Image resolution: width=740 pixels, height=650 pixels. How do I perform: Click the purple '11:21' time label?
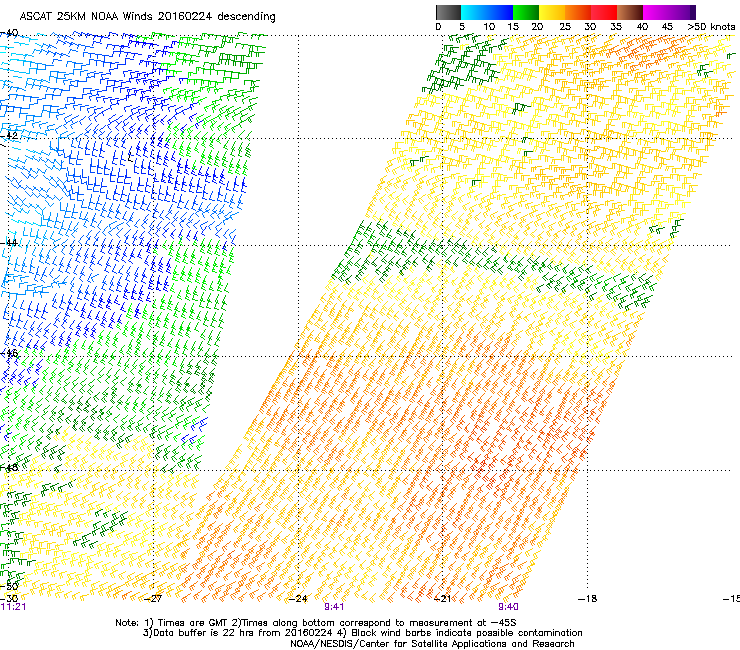tap(13, 607)
